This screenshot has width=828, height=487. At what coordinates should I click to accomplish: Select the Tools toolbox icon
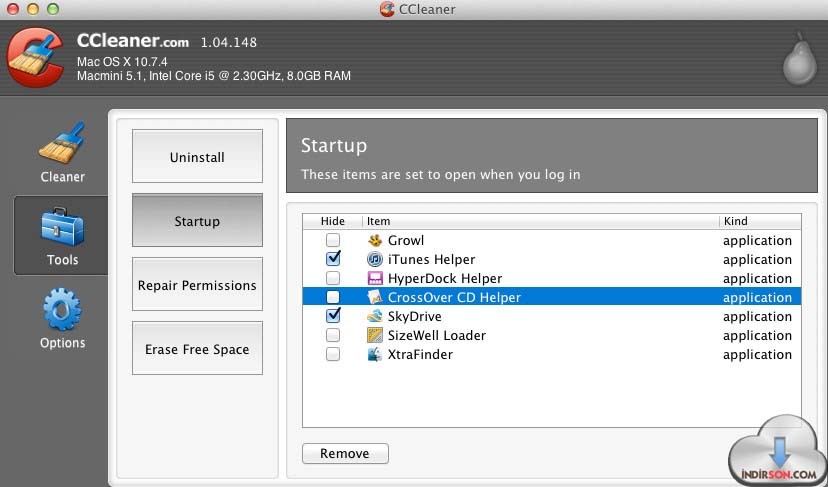62,227
